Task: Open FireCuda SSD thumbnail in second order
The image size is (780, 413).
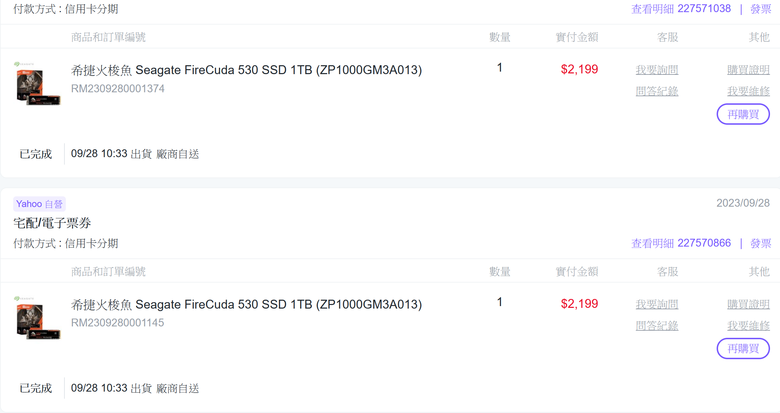Action: click(x=37, y=318)
